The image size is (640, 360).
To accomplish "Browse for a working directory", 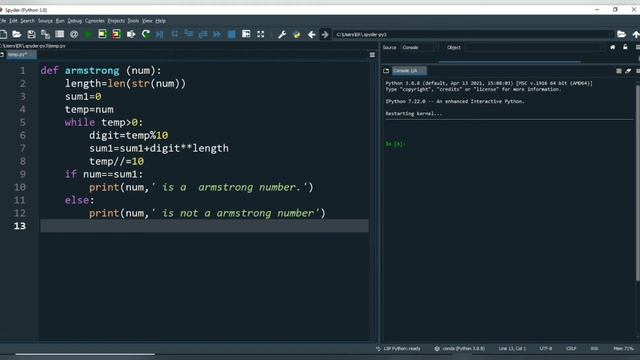I will (621, 34).
